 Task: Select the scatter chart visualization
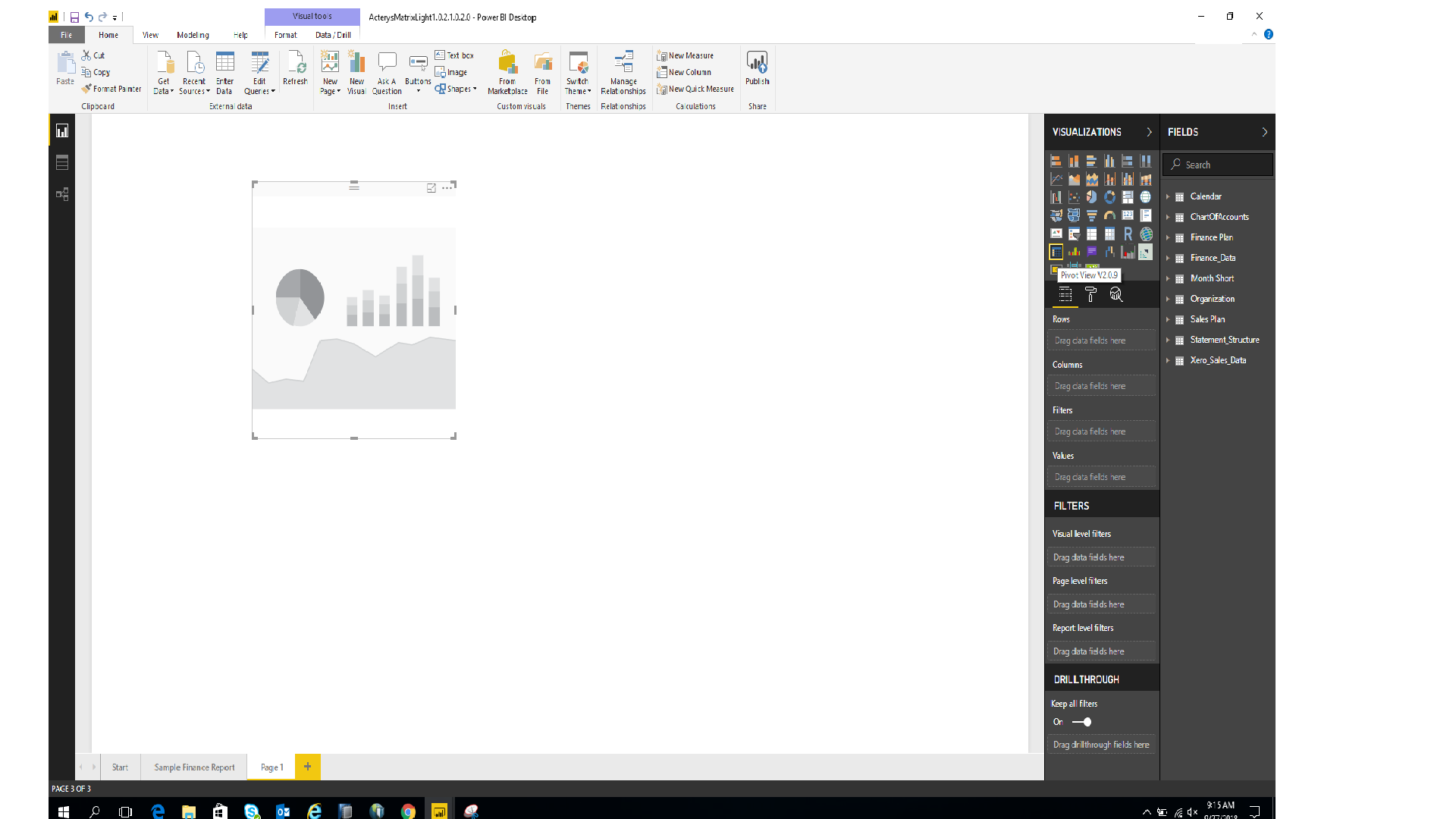(x=1074, y=197)
